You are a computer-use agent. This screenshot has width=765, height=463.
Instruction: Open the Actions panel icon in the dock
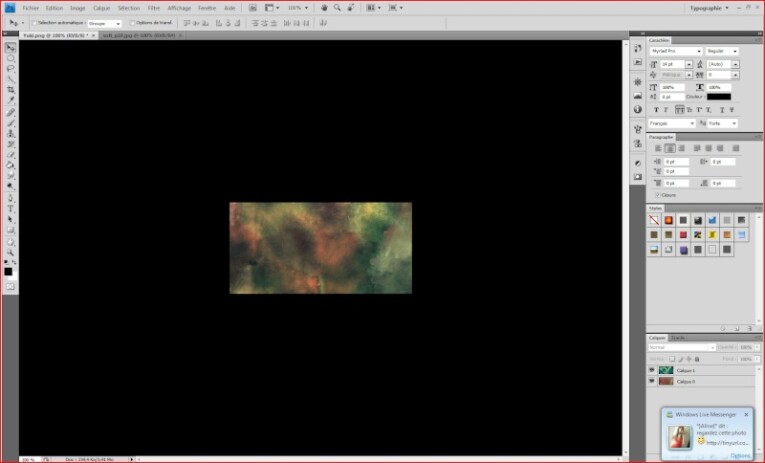[x=638, y=62]
